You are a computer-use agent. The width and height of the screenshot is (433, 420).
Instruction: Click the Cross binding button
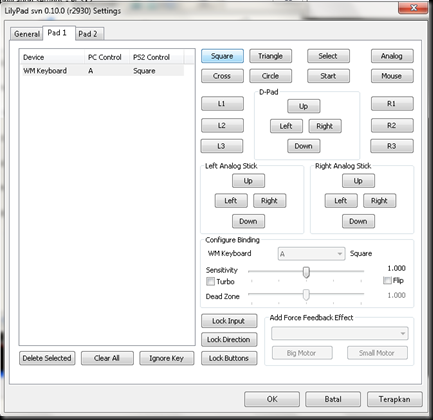coord(222,76)
